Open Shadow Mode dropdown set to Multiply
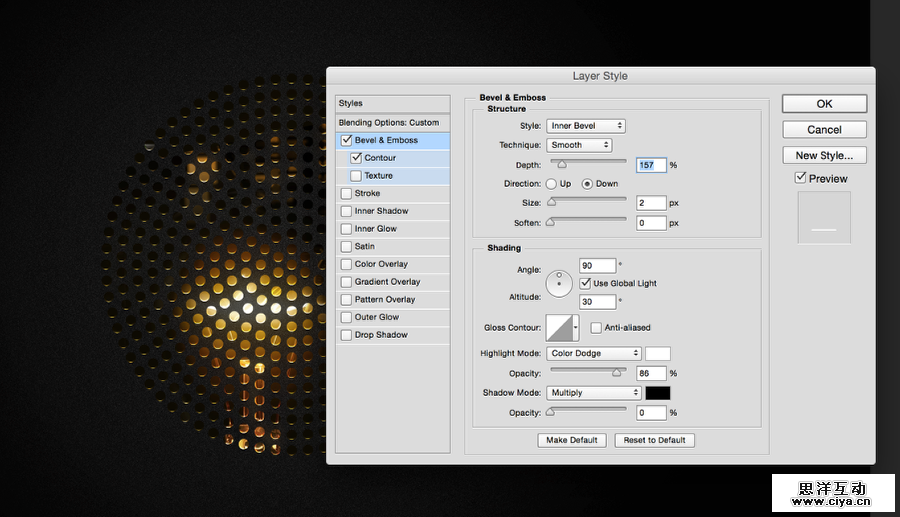The height and width of the screenshot is (517, 900). [x=594, y=393]
